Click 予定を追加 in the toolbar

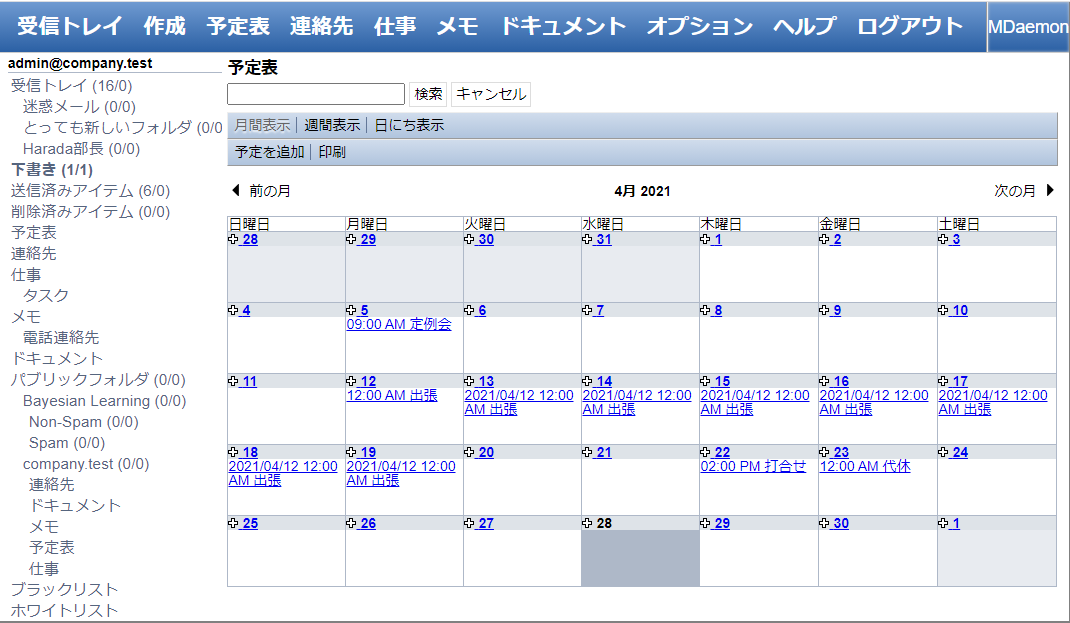tap(269, 153)
